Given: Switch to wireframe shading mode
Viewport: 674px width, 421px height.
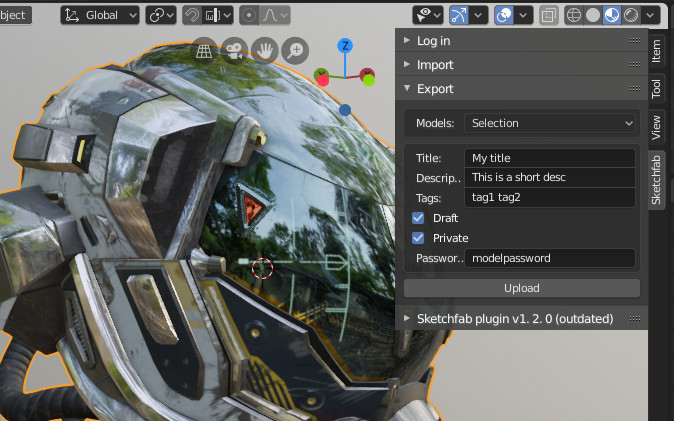Looking at the screenshot, I should pos(574,15).
